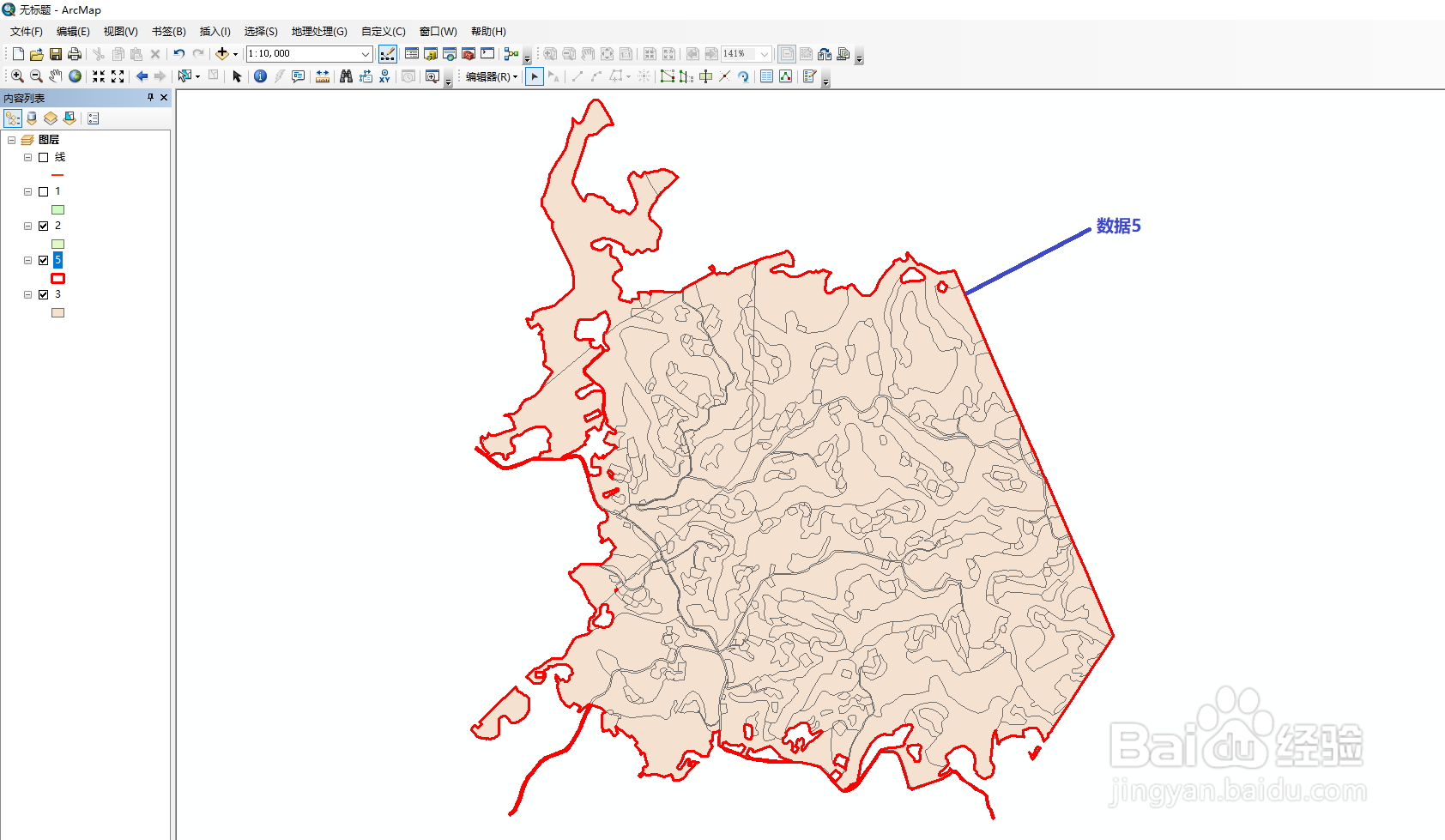1445x840 pixels.
Task: Print the current map
Action: pyautogui.click(x=75, y=54)
